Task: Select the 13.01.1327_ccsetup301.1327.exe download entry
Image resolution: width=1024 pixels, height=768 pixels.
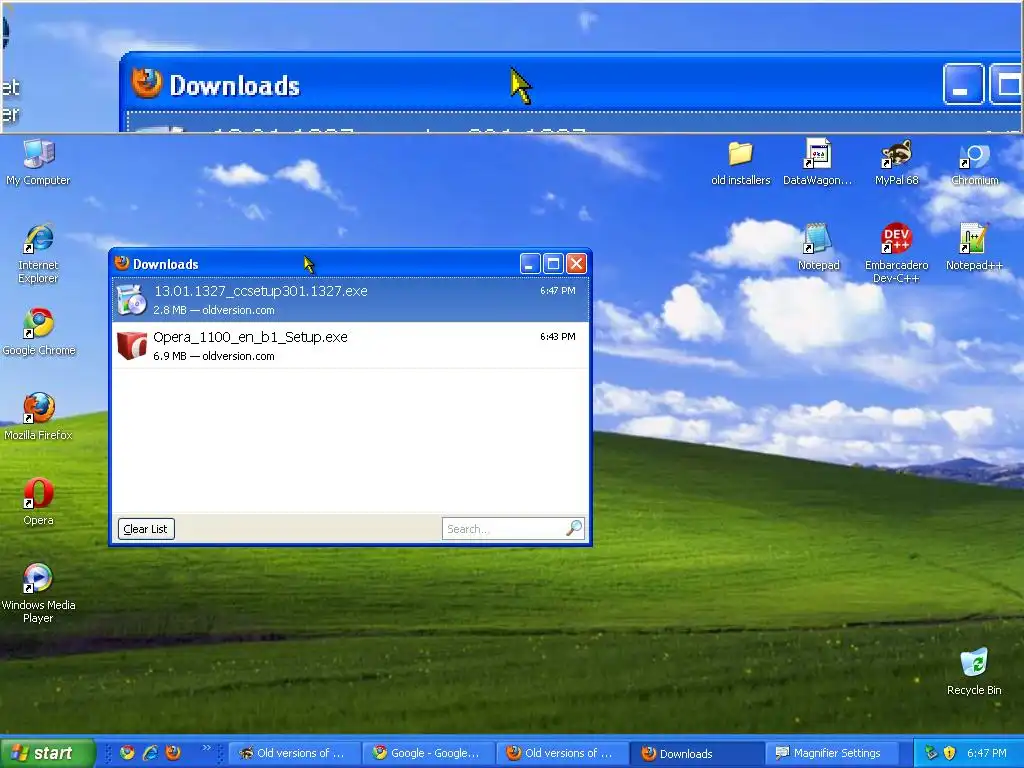Action: click(350, 300)
